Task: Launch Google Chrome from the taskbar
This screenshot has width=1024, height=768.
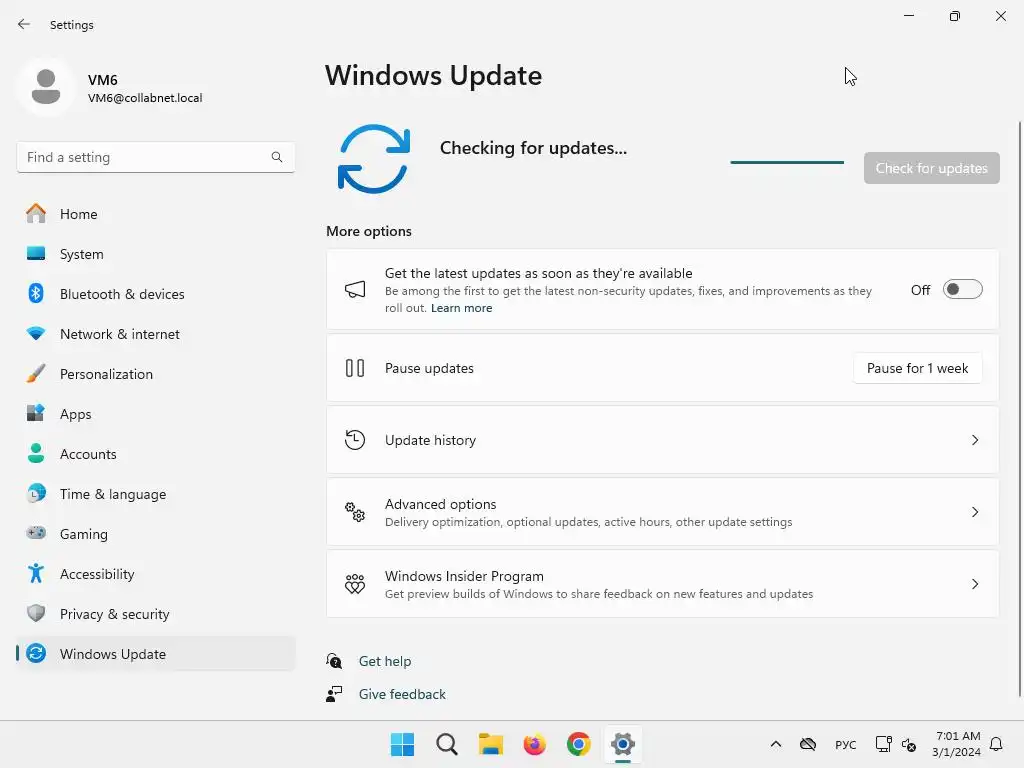Action: [579, 744]
